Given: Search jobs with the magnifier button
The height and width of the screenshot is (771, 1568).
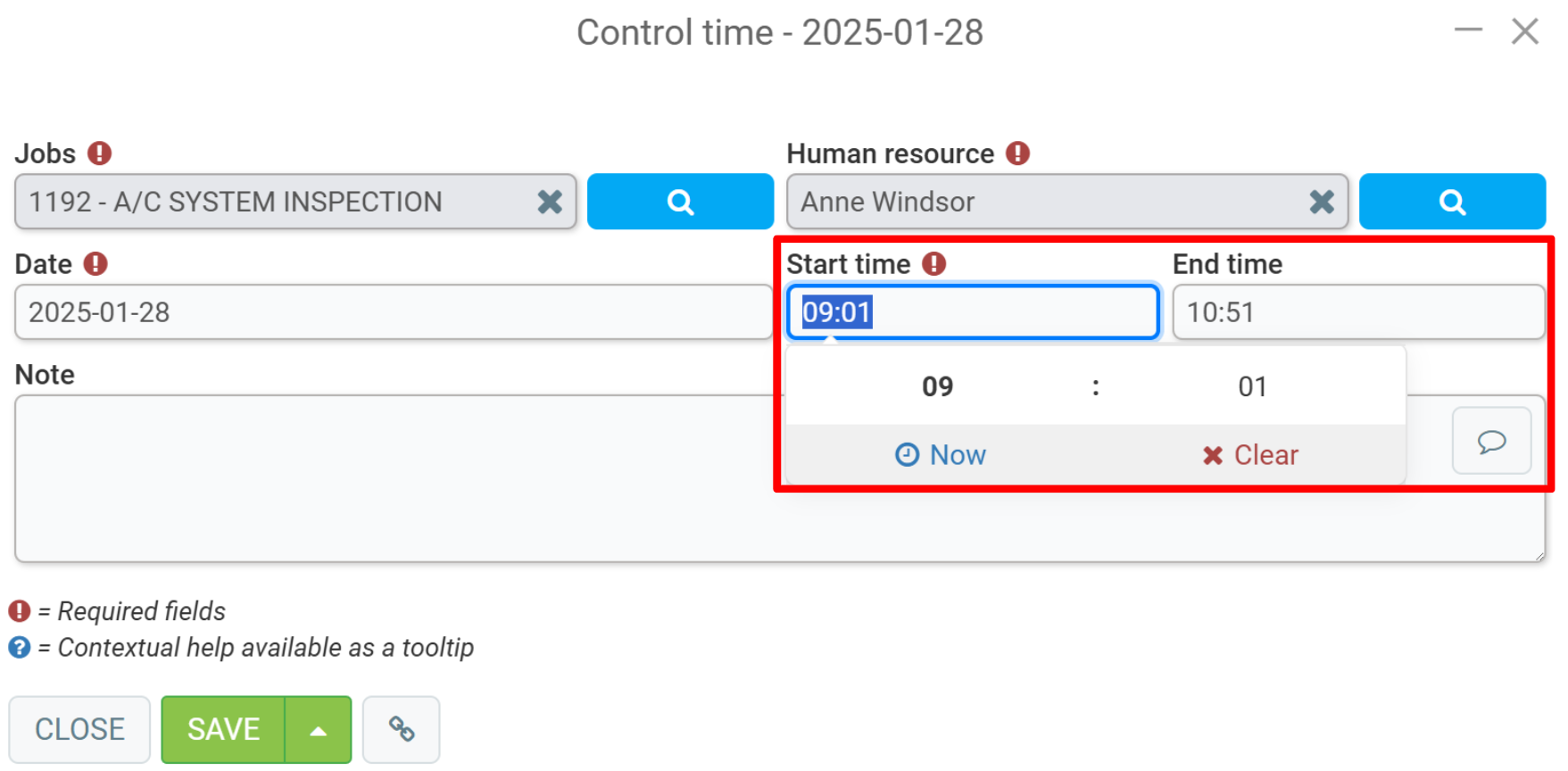Looking at the screenshot, I should click(680, 202).
